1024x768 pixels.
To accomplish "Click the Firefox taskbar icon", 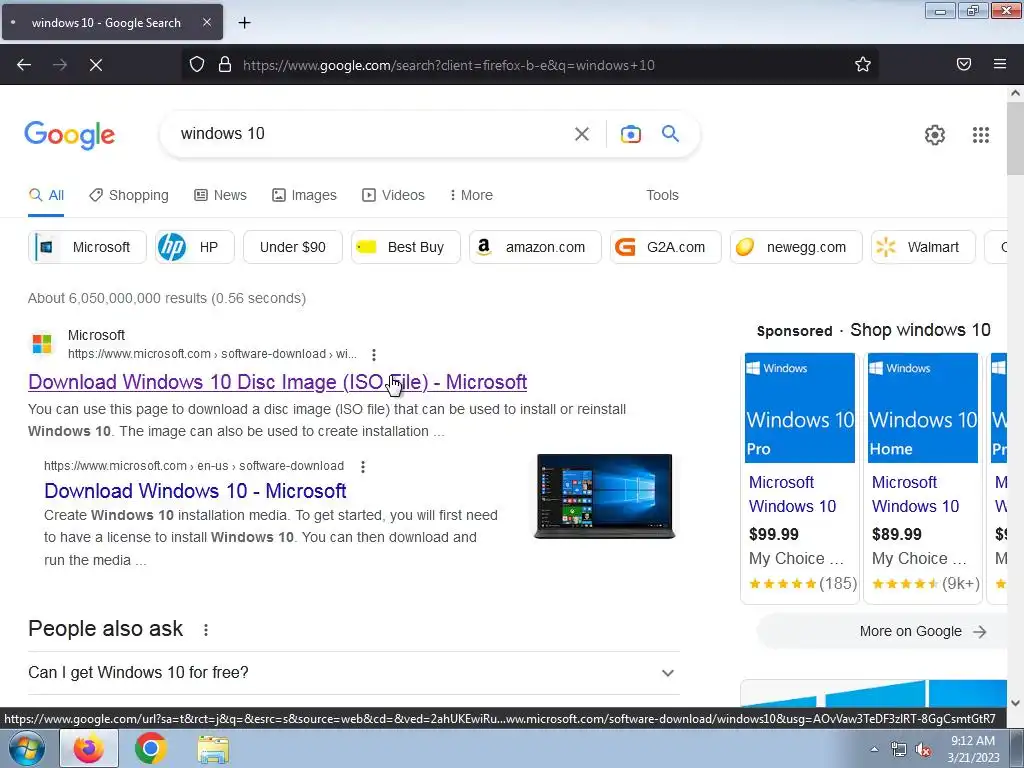I will point(89,748).
